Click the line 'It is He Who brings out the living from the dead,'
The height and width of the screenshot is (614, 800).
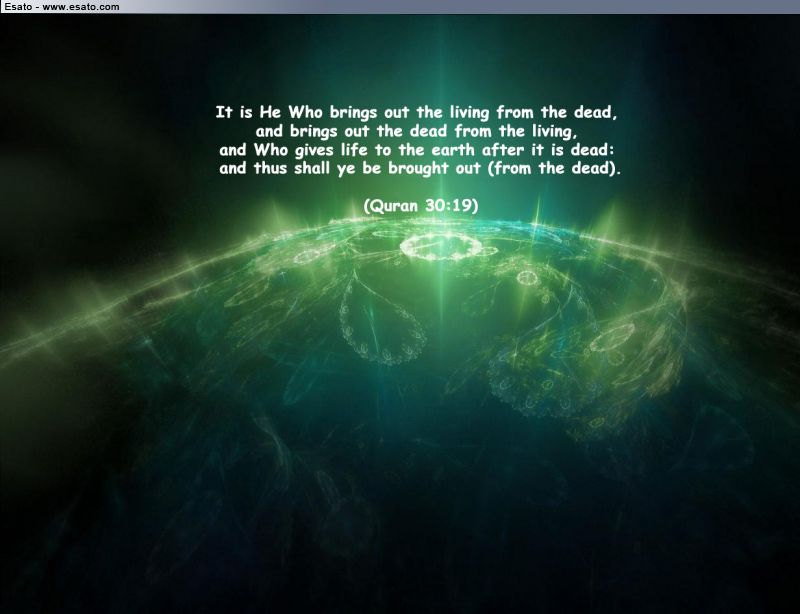416,112
